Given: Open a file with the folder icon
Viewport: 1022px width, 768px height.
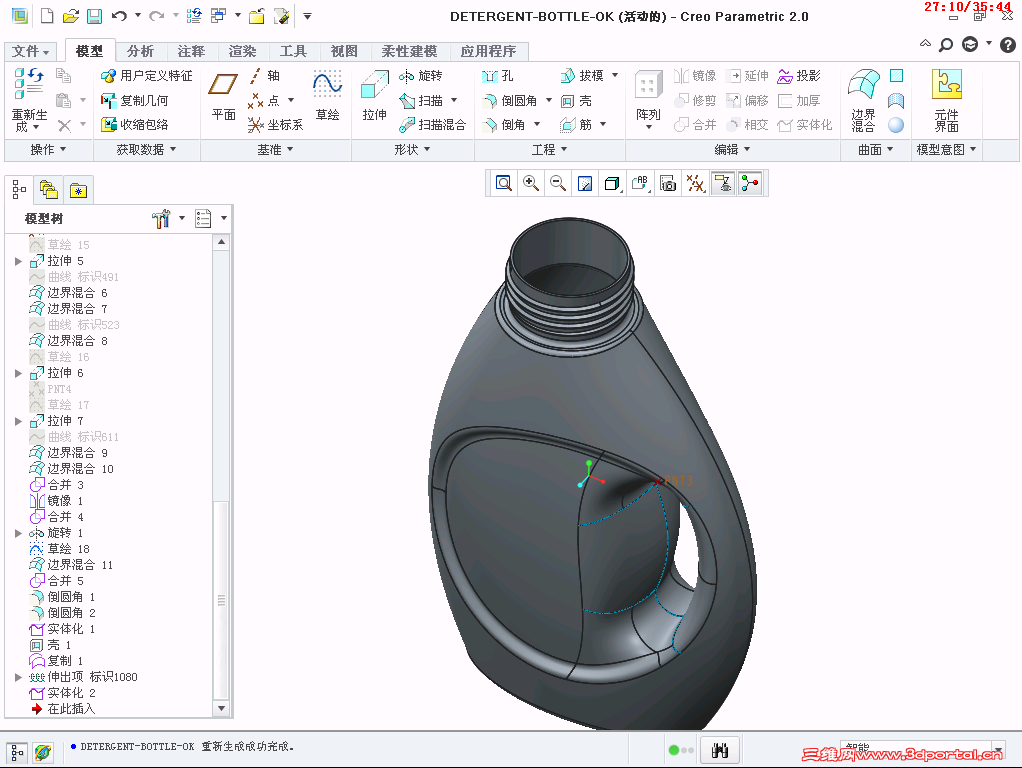Looking at the screenshot, I should (x=70, y=16).
